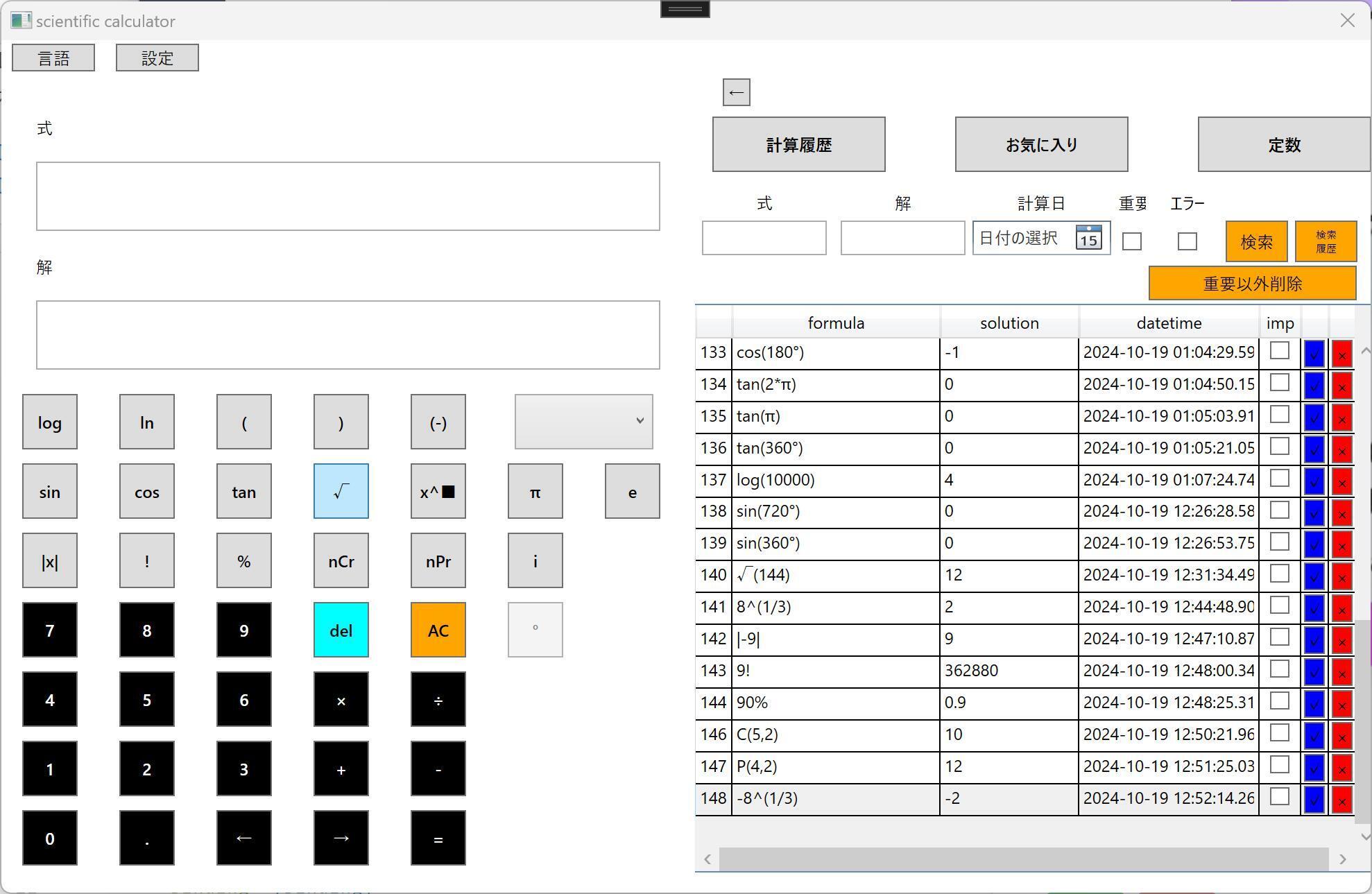Viewport: 1372px width, 894px height.
Task: Click the 式 search input field
Action: (764, 238)
